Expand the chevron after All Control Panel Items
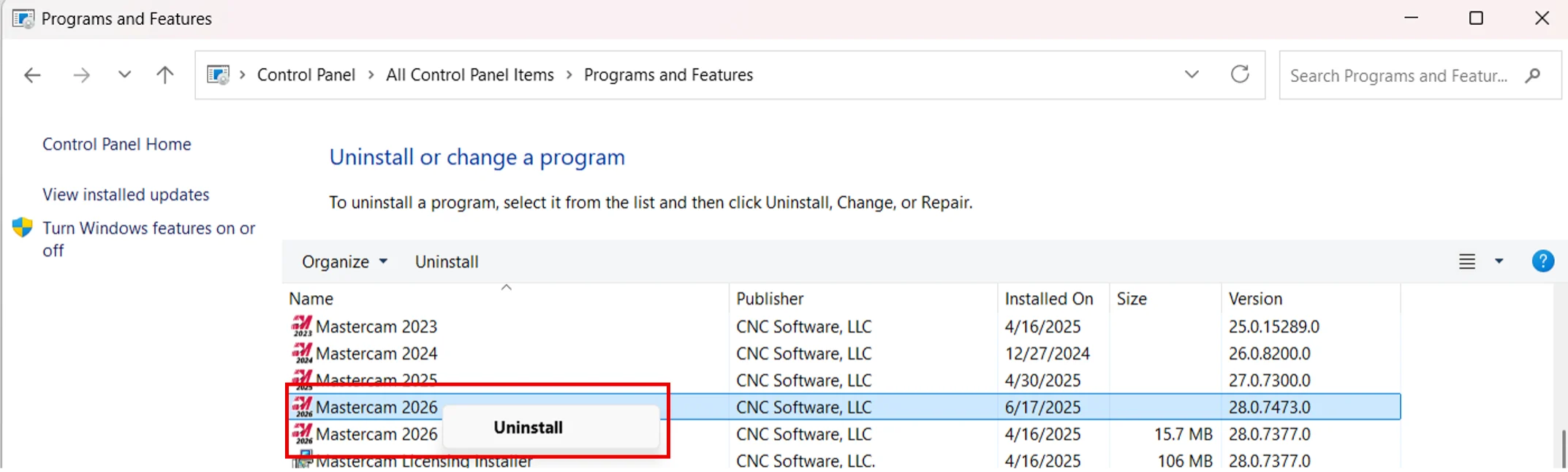The height and width of the screenshot is (472, 1568). pos(569,75)
